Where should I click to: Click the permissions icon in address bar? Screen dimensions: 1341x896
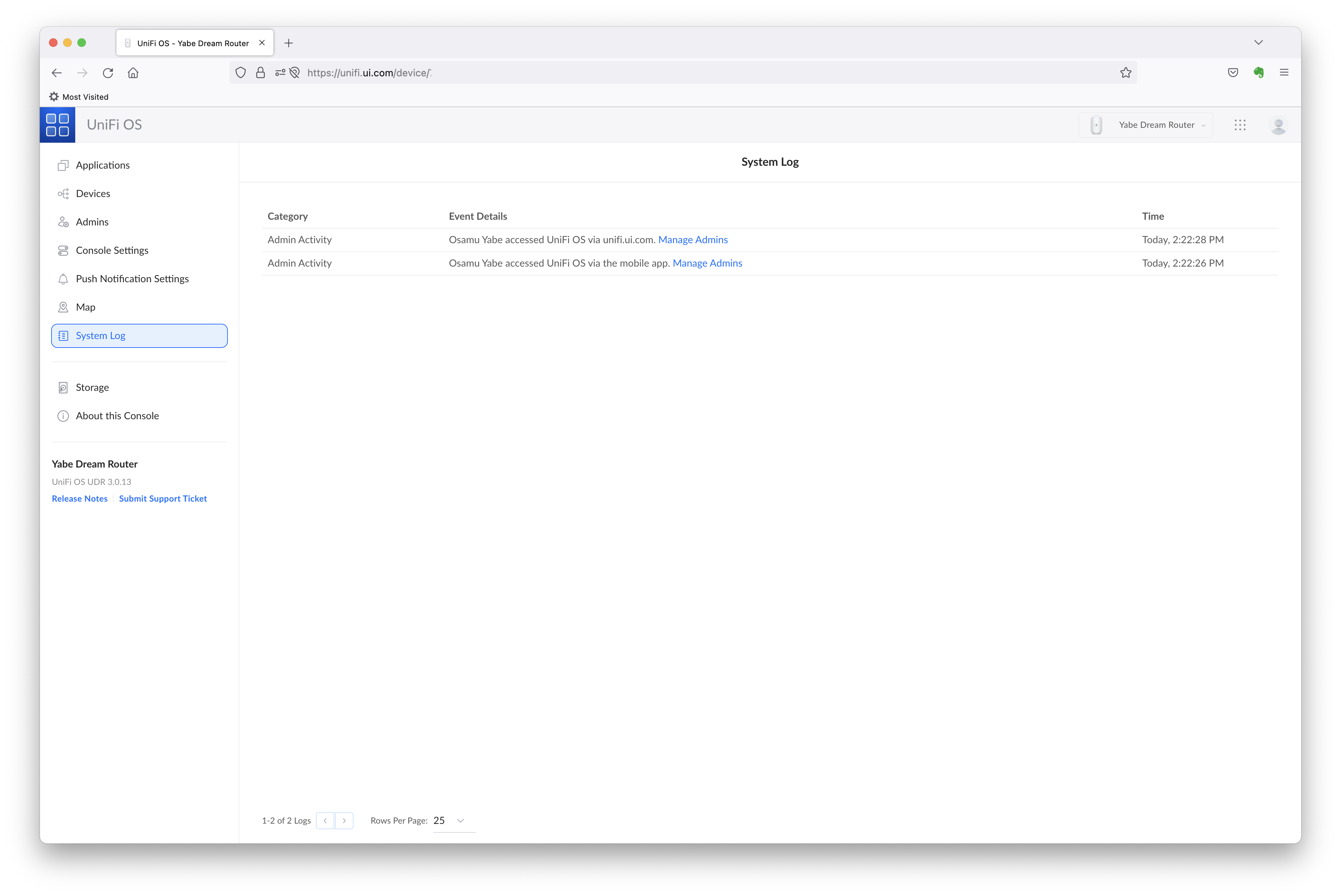[x=280, y=72]
